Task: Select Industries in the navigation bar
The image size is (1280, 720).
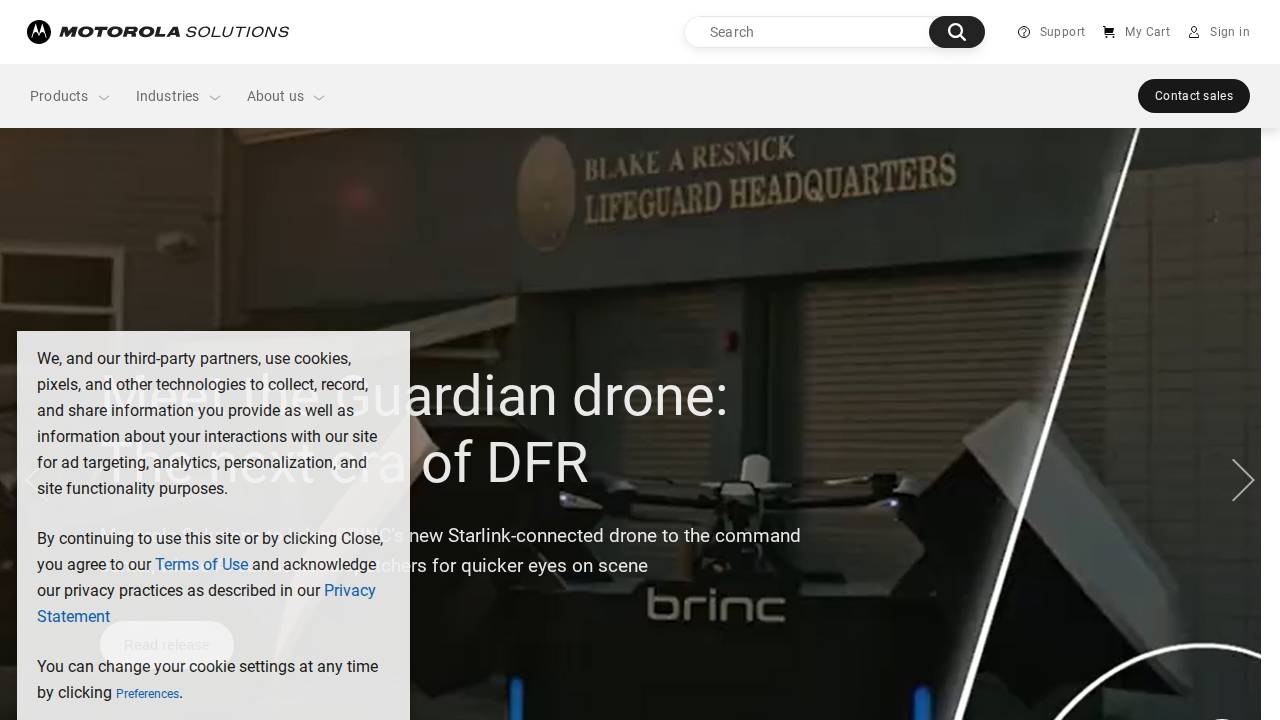Action: click(167, 96)
